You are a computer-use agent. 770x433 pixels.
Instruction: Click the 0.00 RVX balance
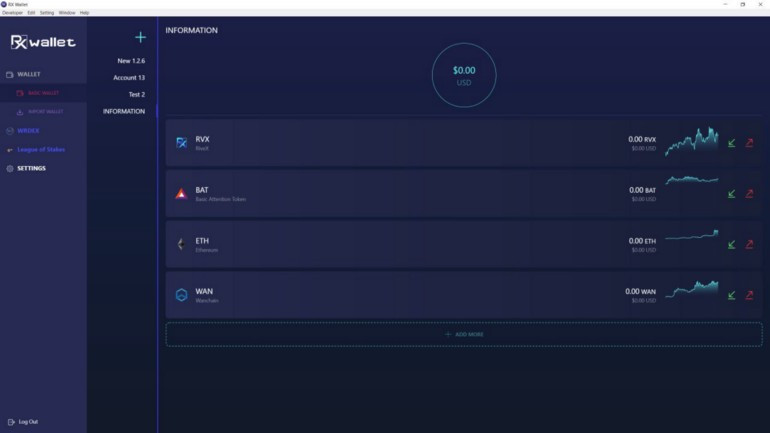pos(642,139)
